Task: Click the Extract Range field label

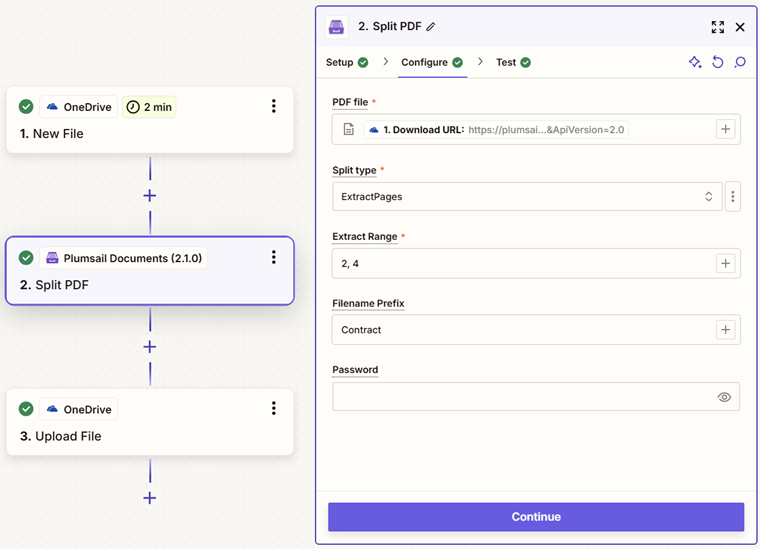Action: [x=364, y=236]
